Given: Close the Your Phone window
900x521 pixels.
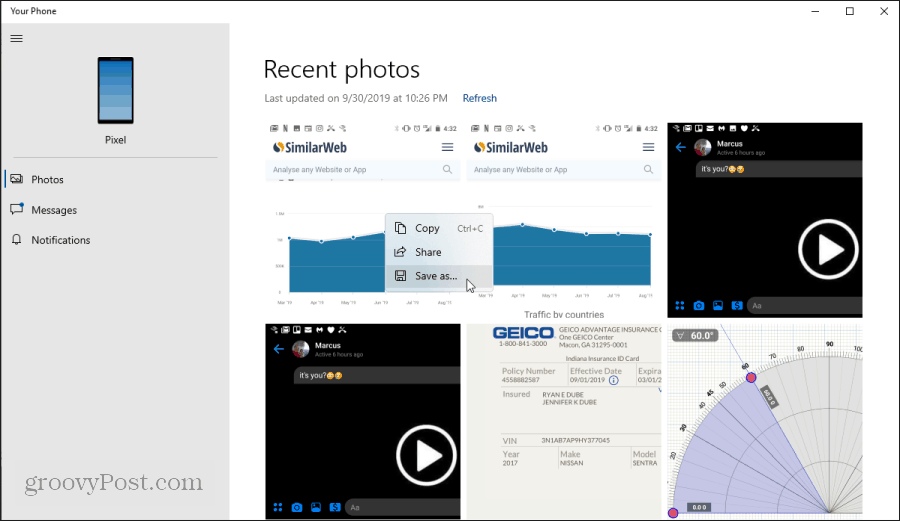Looking at the screenshot, I should point(884,11).
